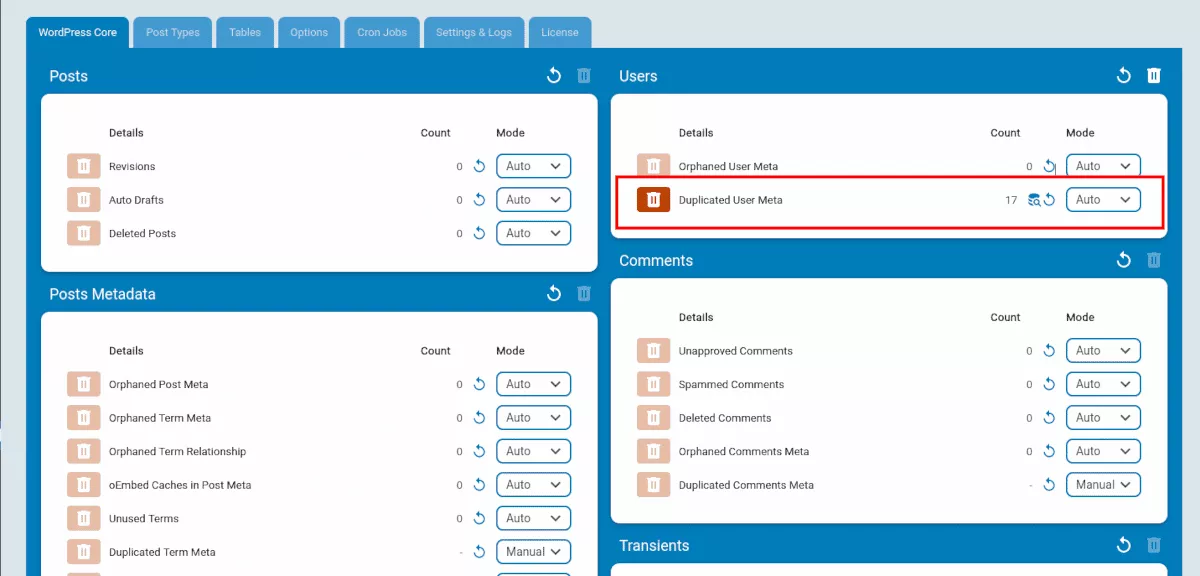The width and height of the screenshot is (1200, 576).
Task: Click the trash icon for Spammed Comments
Action: [x=653, y=384]
